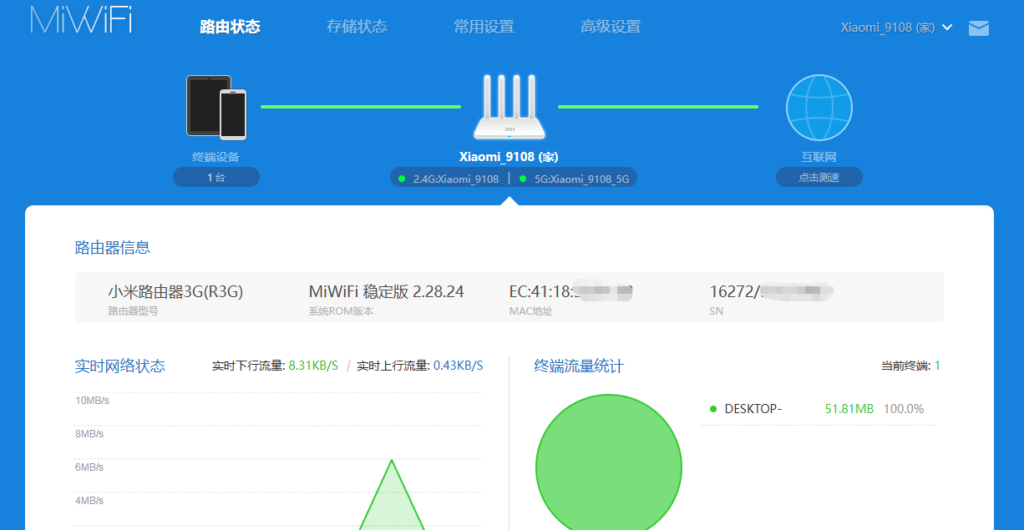
Task: Open the 高级设置 tab
Action: [611, 27]
